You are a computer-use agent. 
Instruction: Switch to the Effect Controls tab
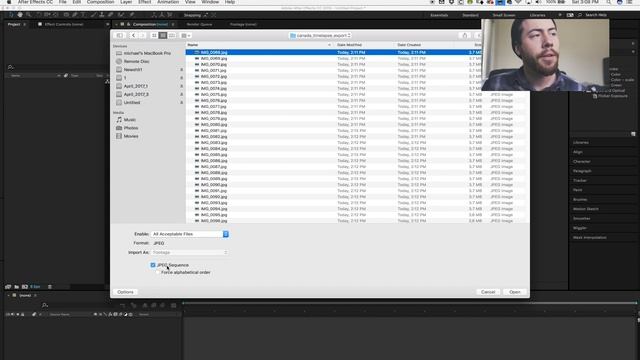coord(64,24)
